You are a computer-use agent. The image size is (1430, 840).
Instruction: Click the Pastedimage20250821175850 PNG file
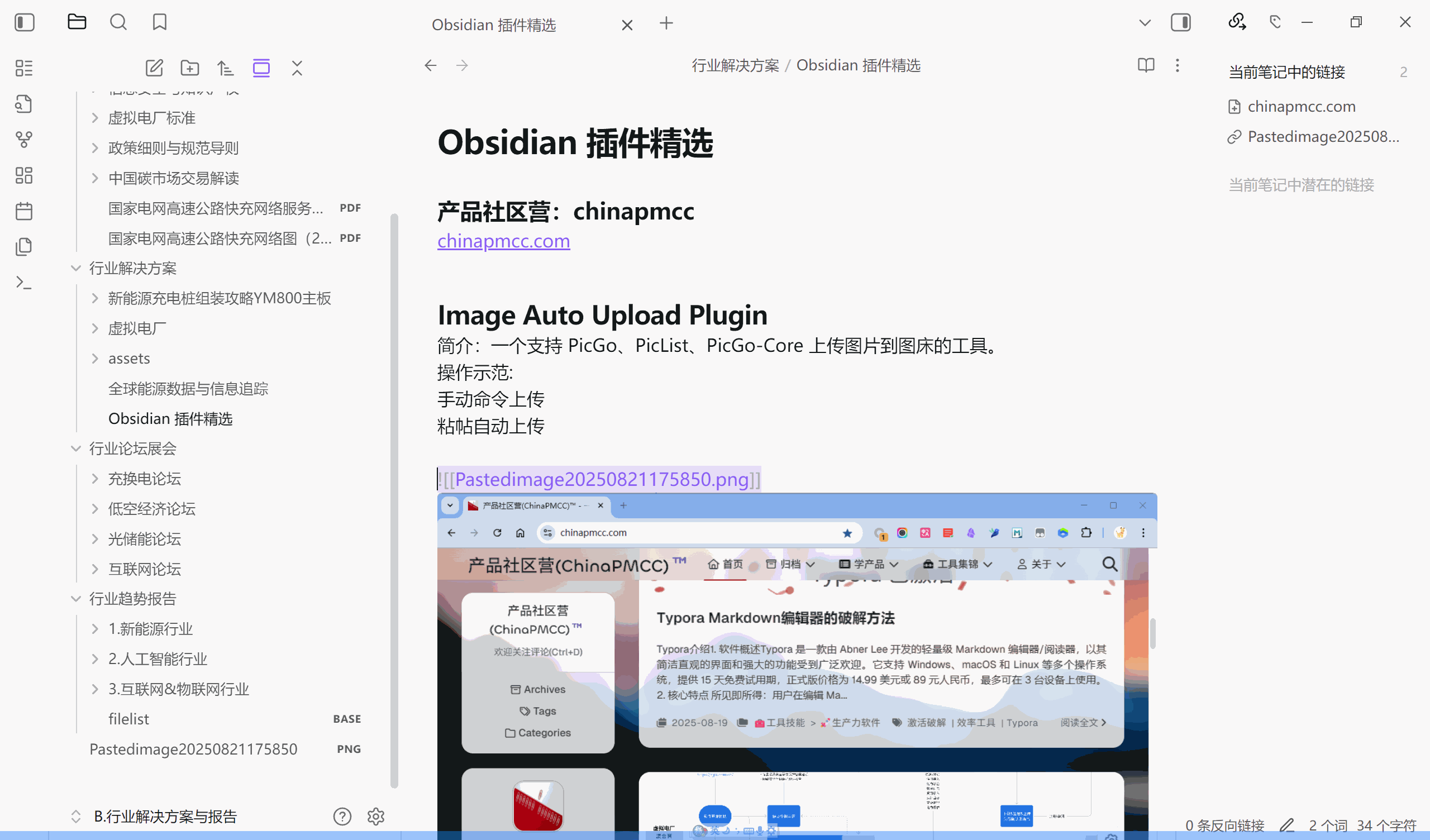[x=193, y=749]
